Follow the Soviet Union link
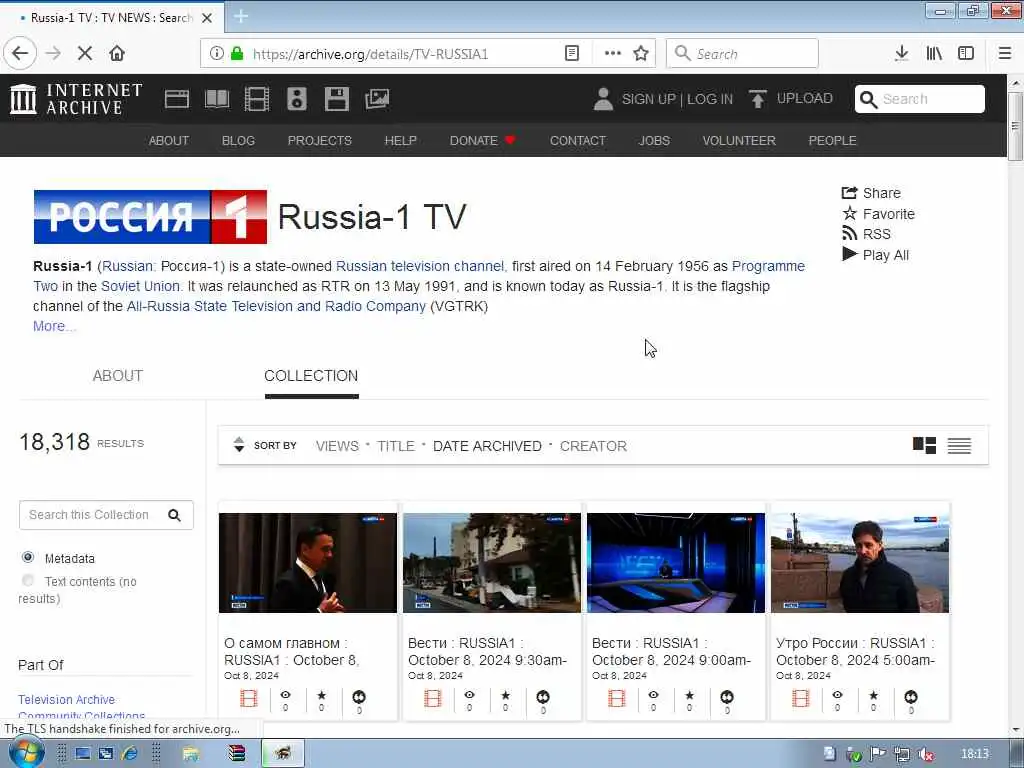The width and height of the screenshot is (1024, 768). point(140,286)
